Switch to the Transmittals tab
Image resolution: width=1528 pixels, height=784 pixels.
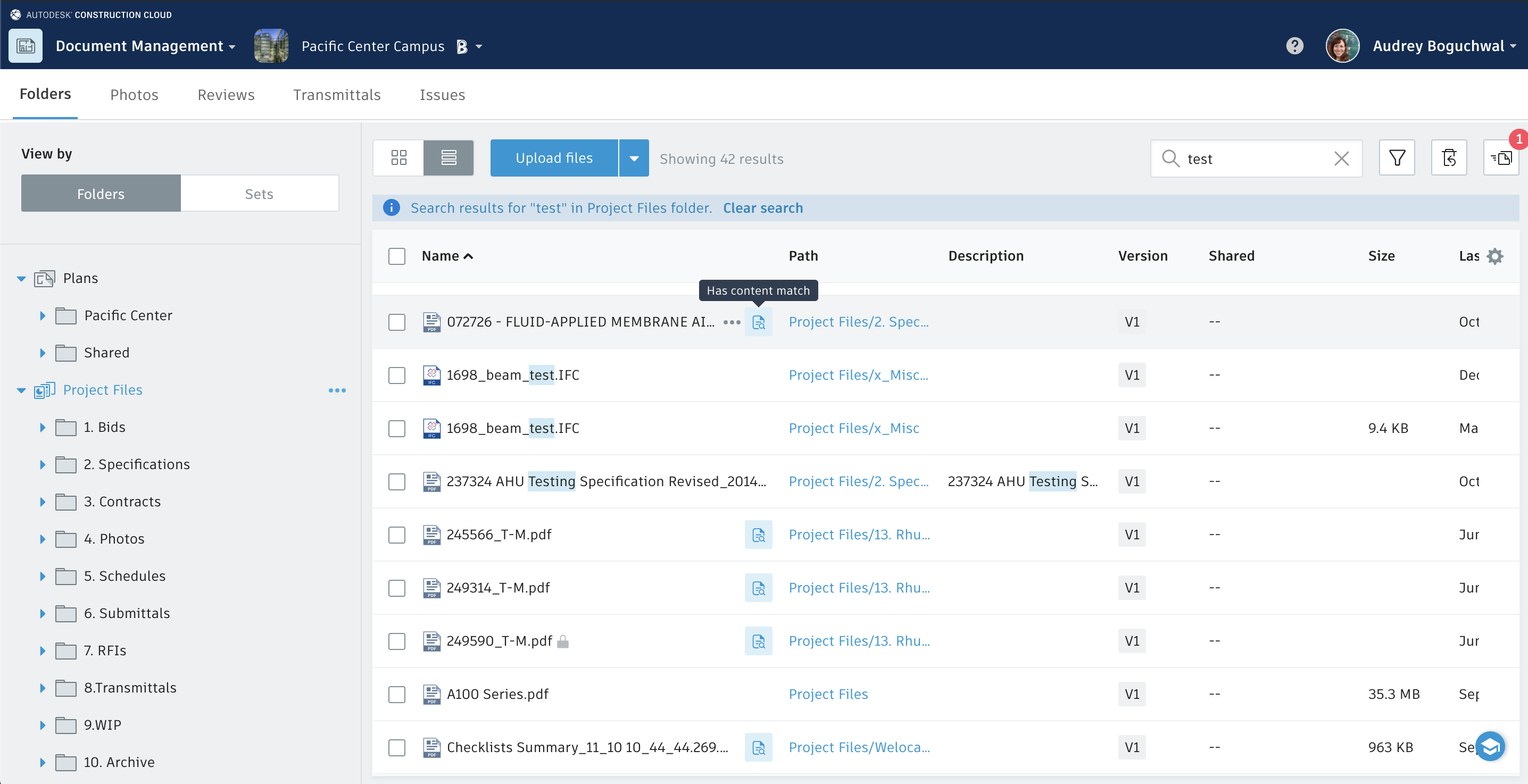tap(336, 94)
